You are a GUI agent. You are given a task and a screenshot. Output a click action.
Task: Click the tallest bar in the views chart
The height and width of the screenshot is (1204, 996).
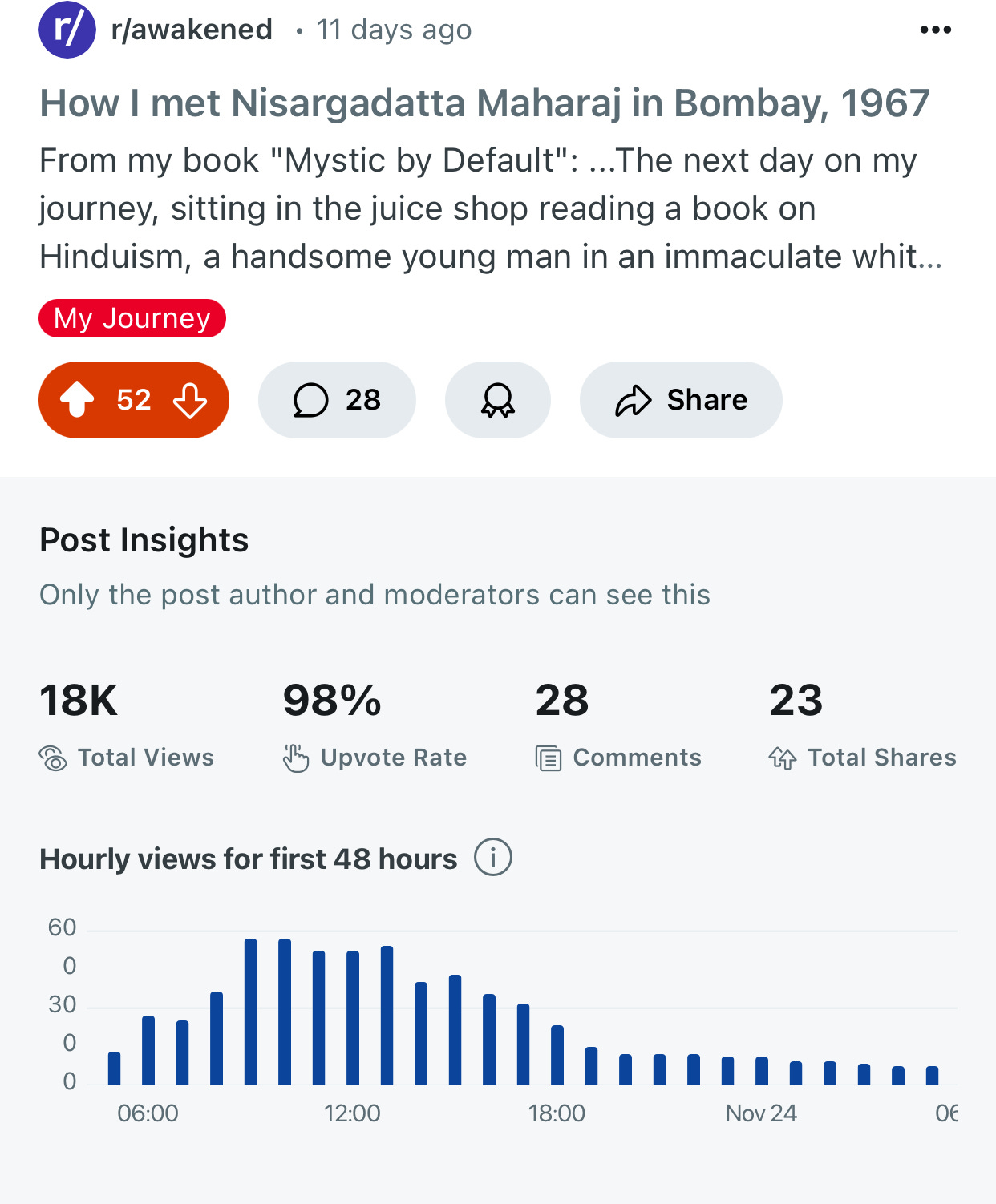pyautogui.click(x=250, y=1012)
